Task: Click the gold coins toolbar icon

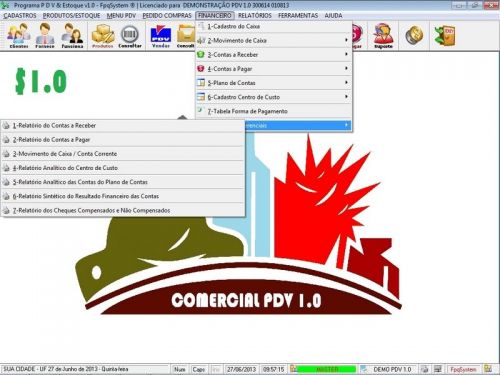Action: click(x=414, y=35)
